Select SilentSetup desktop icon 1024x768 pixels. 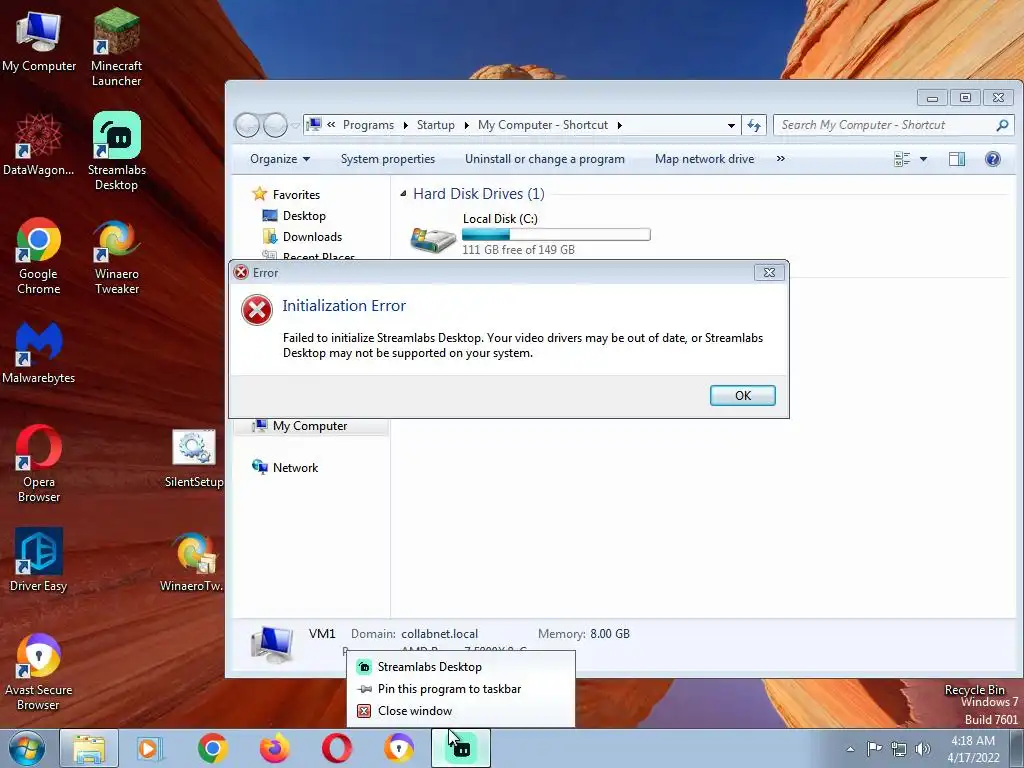tap(194, 457)
